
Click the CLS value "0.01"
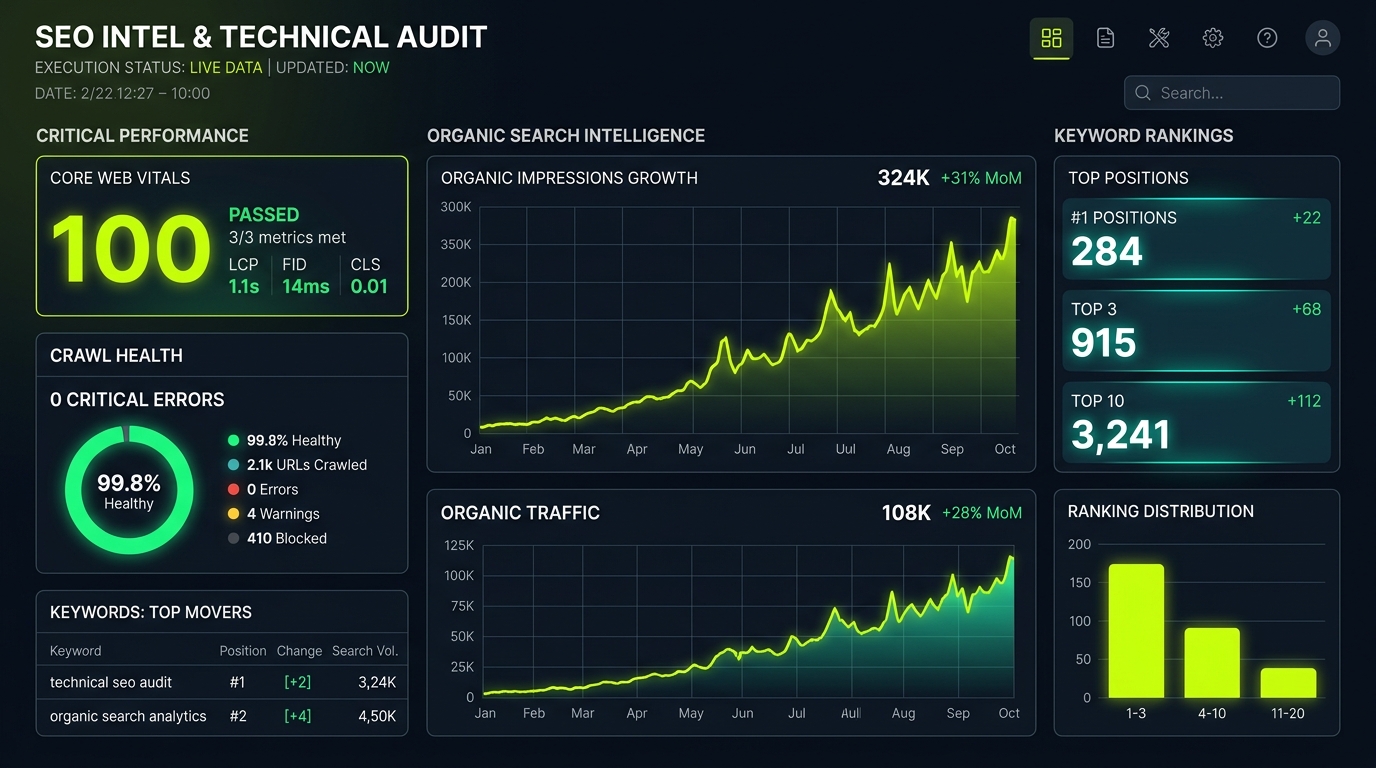[x=369, y=286]
